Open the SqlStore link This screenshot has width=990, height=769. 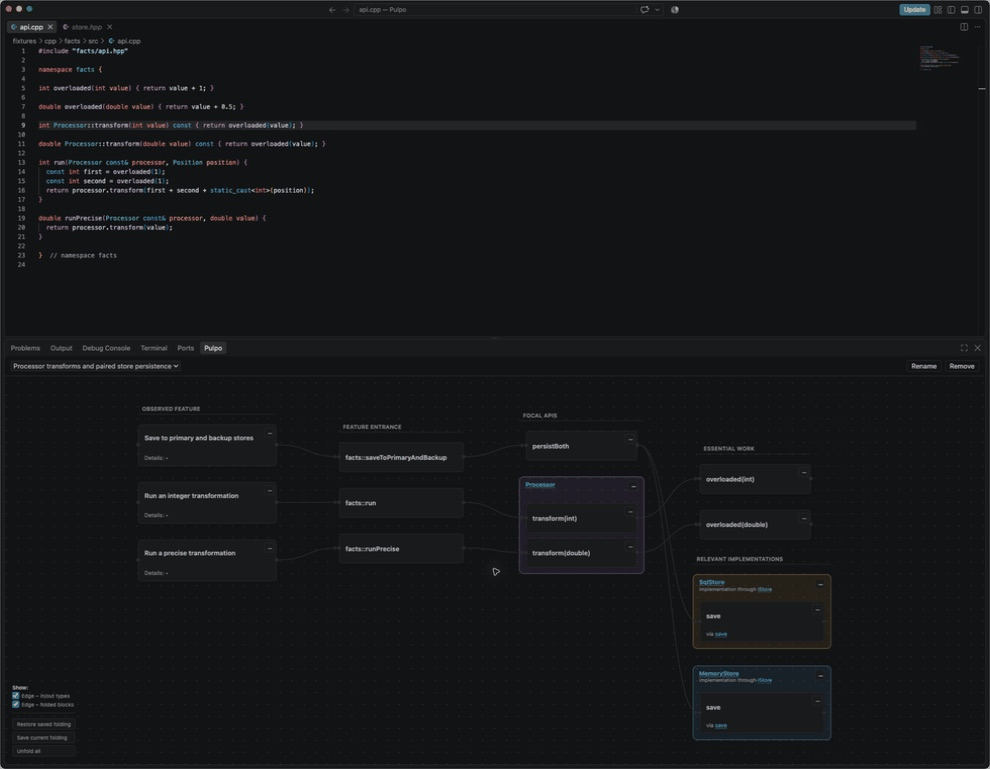point(712,582)
